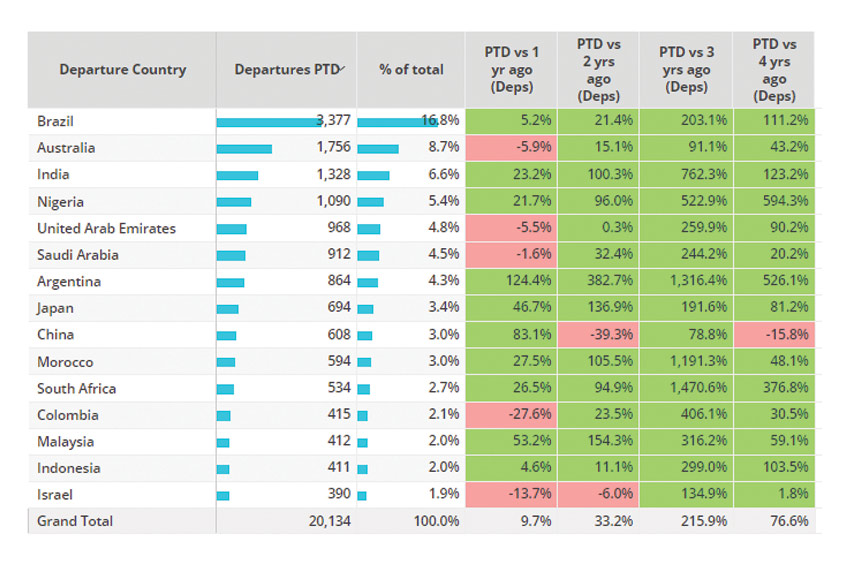
Task: Select the India departures bar
Action: pyautogui.click(x=237, y=175)
